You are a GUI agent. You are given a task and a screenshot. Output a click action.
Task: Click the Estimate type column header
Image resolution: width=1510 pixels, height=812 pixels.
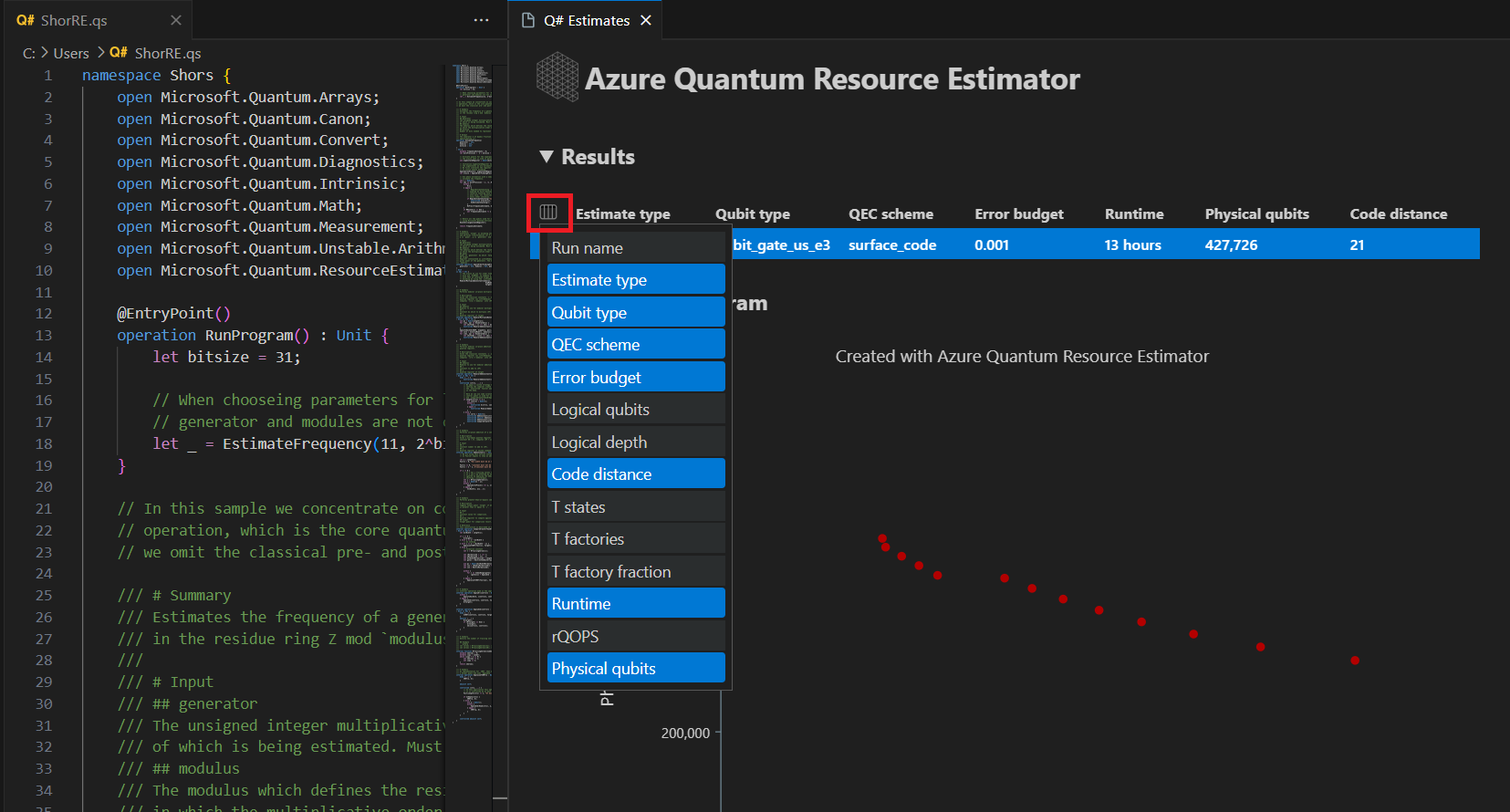[623, 213]
